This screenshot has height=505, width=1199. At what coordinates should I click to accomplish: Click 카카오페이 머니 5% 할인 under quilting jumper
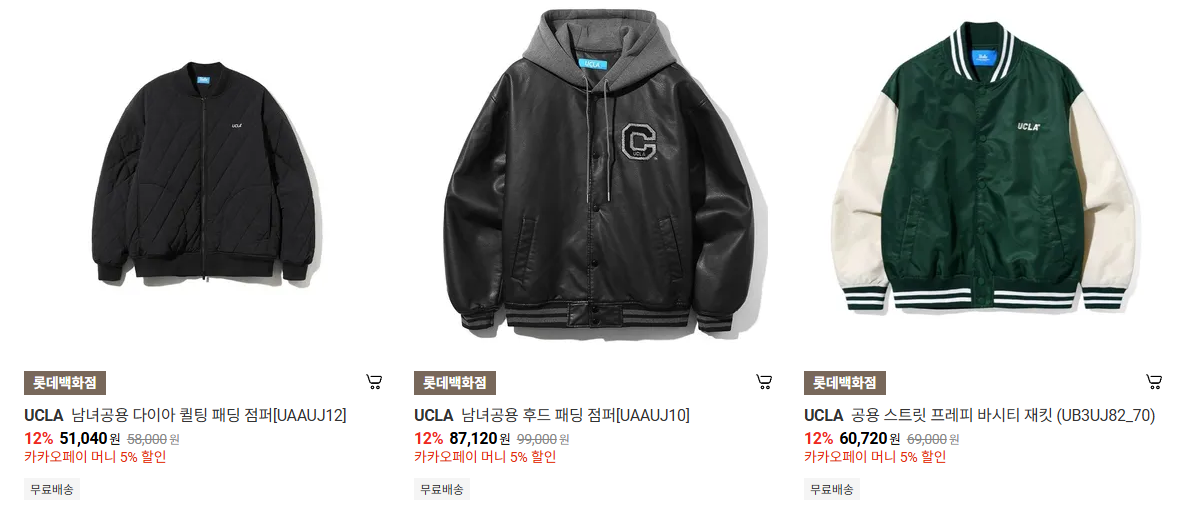(x=96, y=458)
